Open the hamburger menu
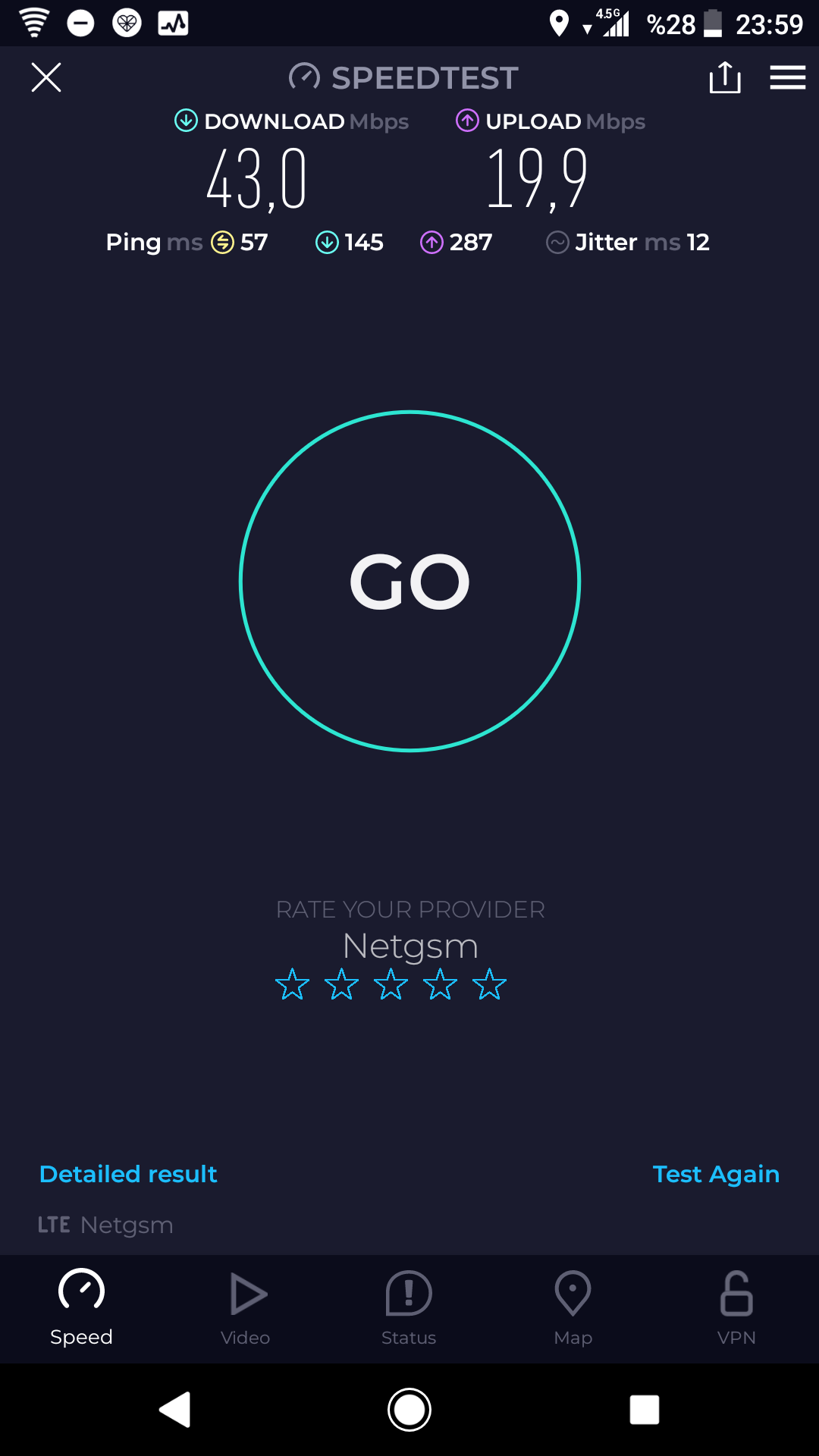The height and width of the screenshot is (1456, 819). pyautogui.click(x=788, y=77)
